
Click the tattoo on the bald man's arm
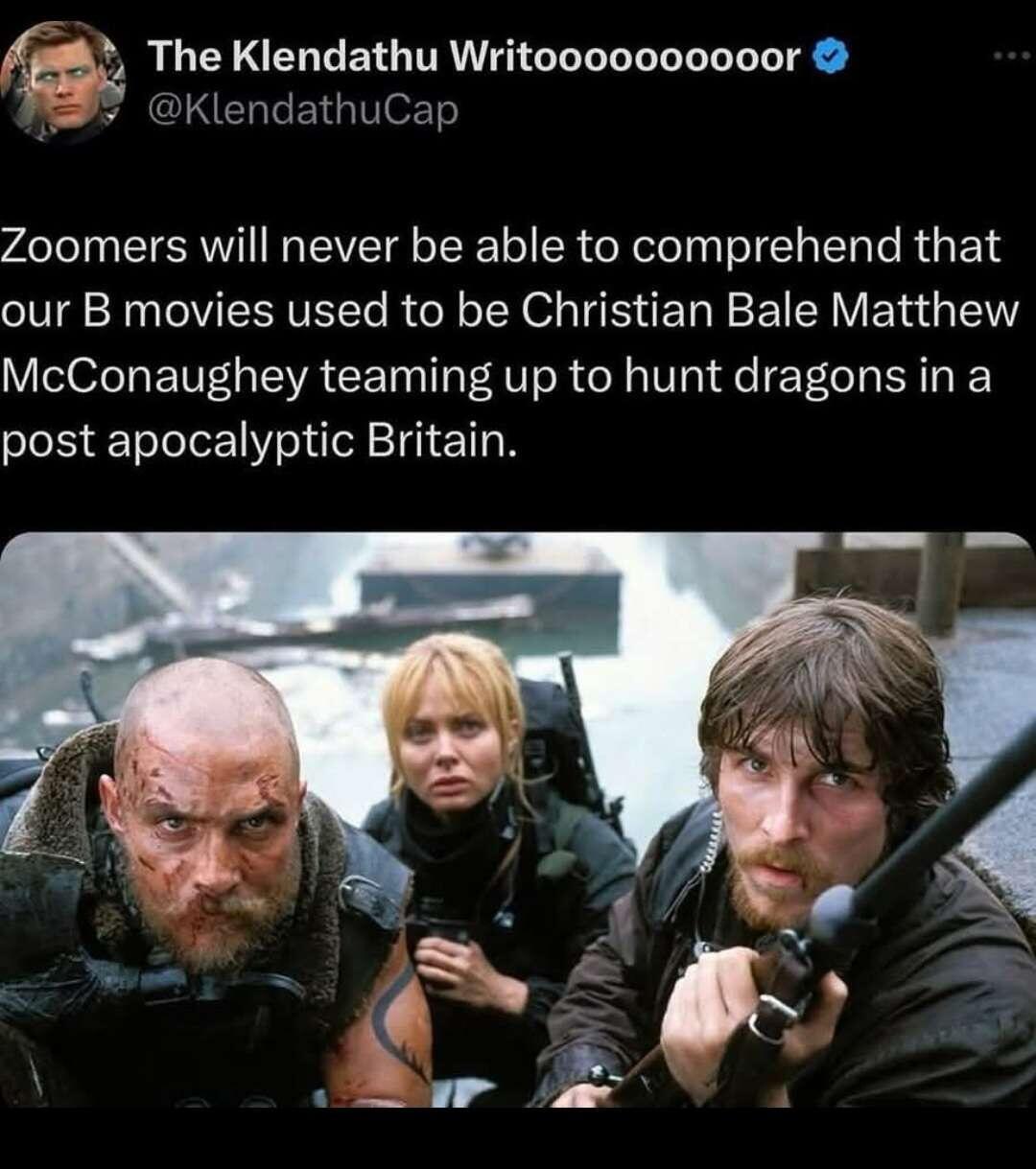(395, 1022)
